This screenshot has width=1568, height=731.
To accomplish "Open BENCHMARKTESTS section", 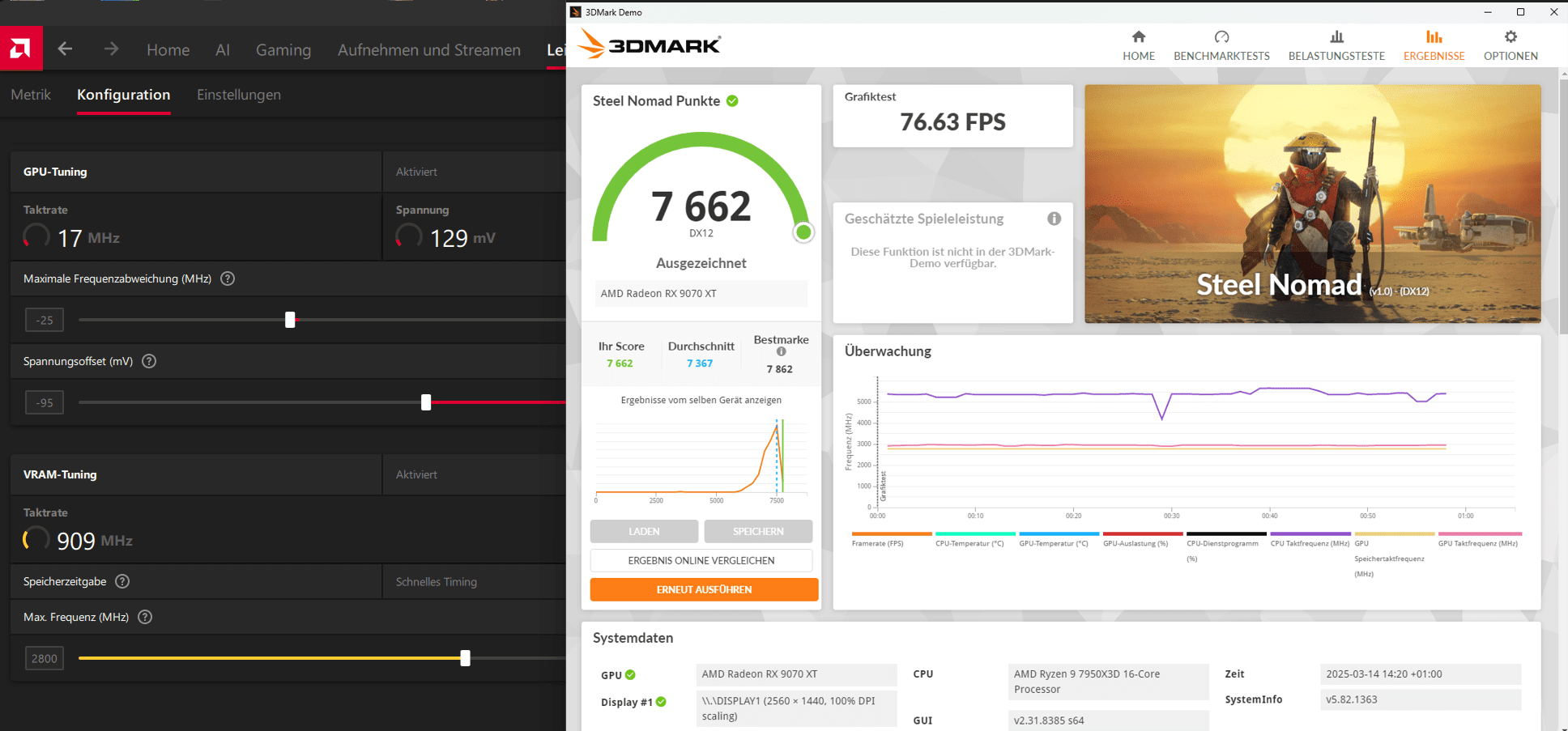I will (1221, 45).
